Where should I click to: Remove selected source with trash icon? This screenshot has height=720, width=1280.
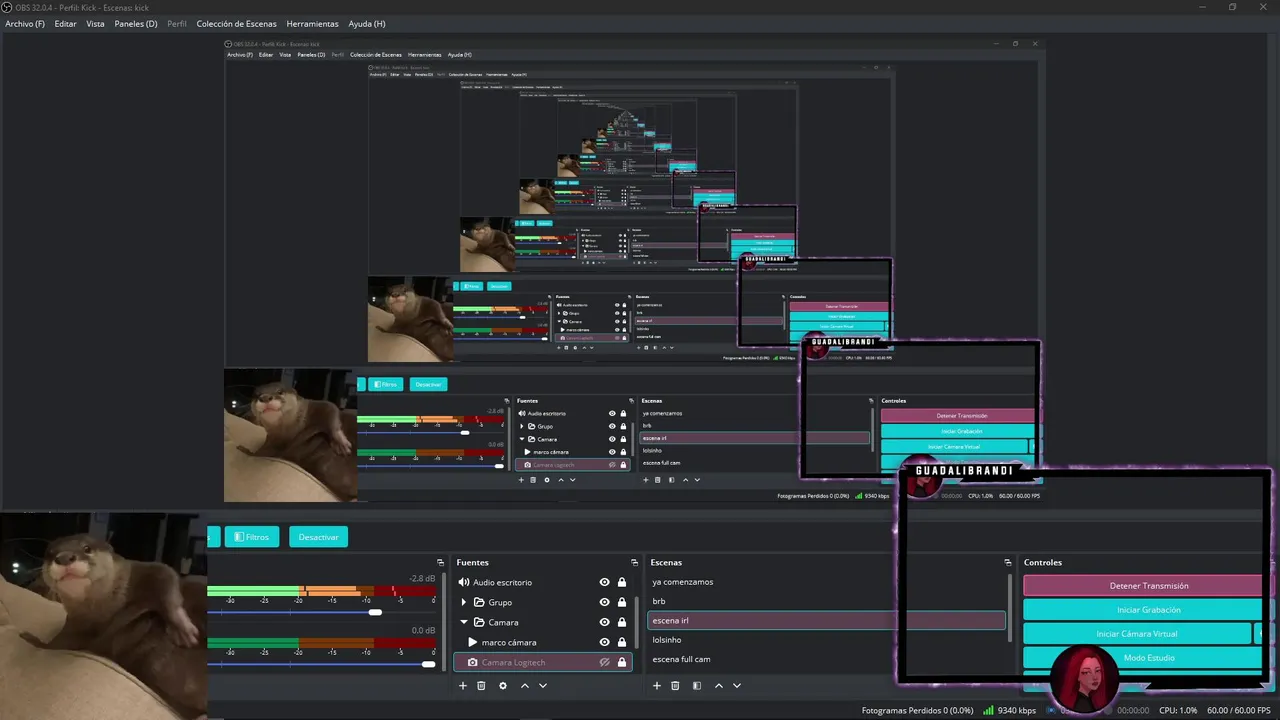coord(481,686)
